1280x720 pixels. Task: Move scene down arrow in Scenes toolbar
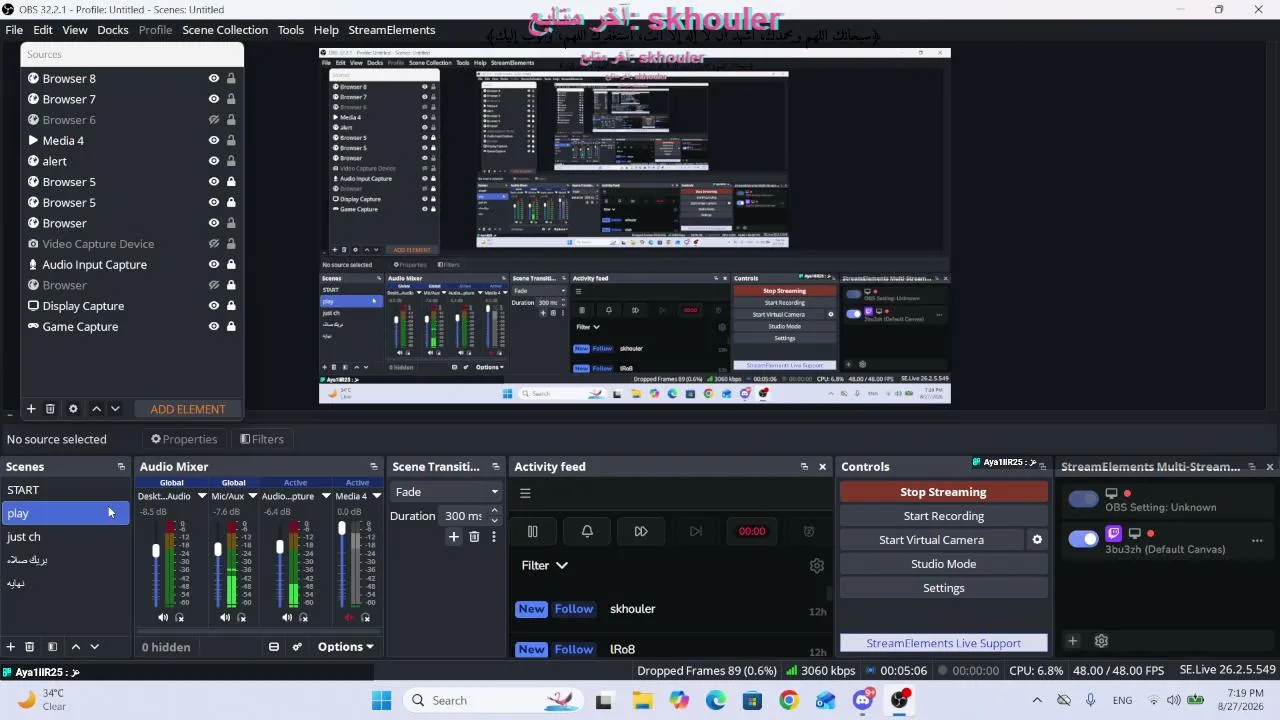coord(95,647)
